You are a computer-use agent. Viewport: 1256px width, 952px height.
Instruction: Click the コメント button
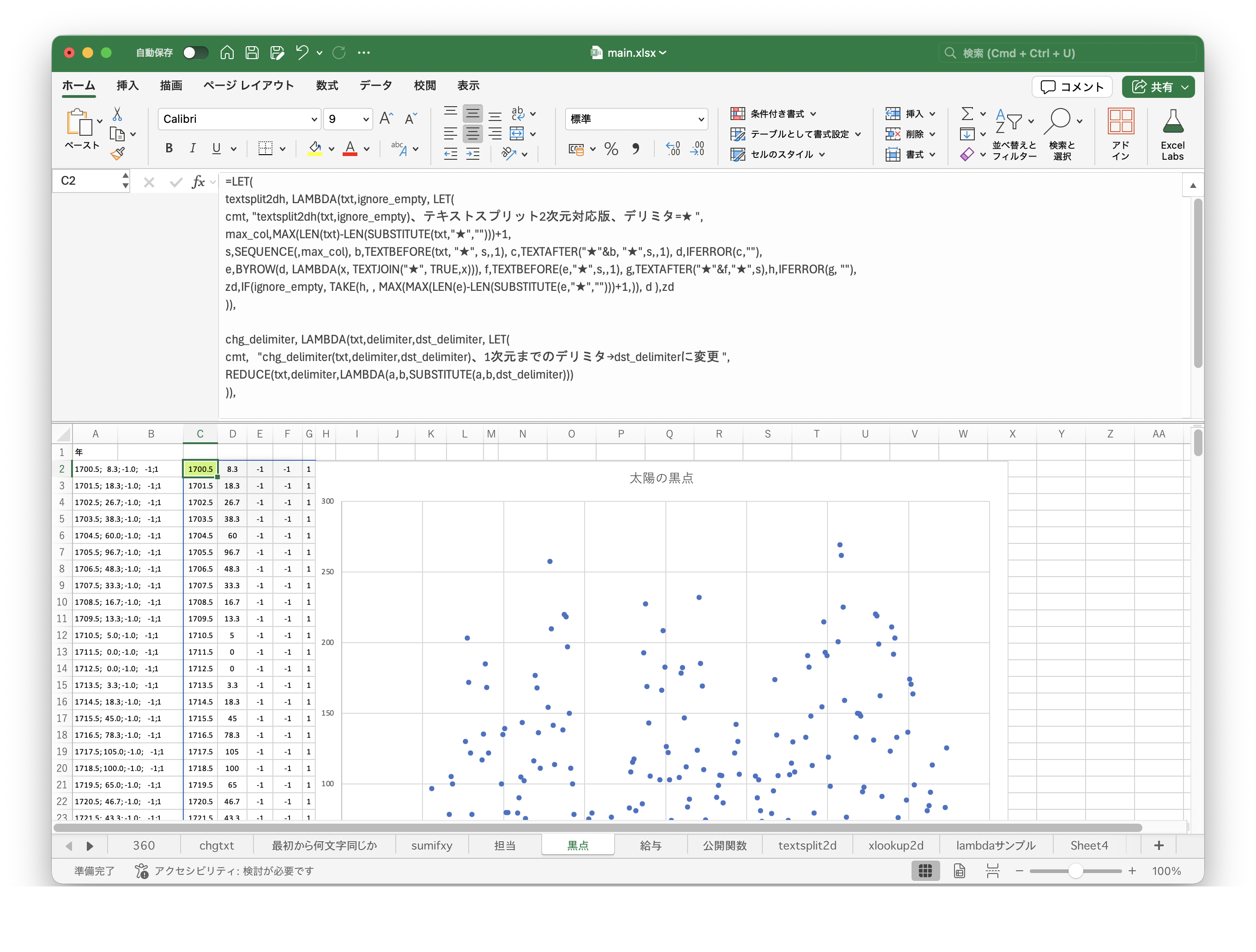[1071, 87]
